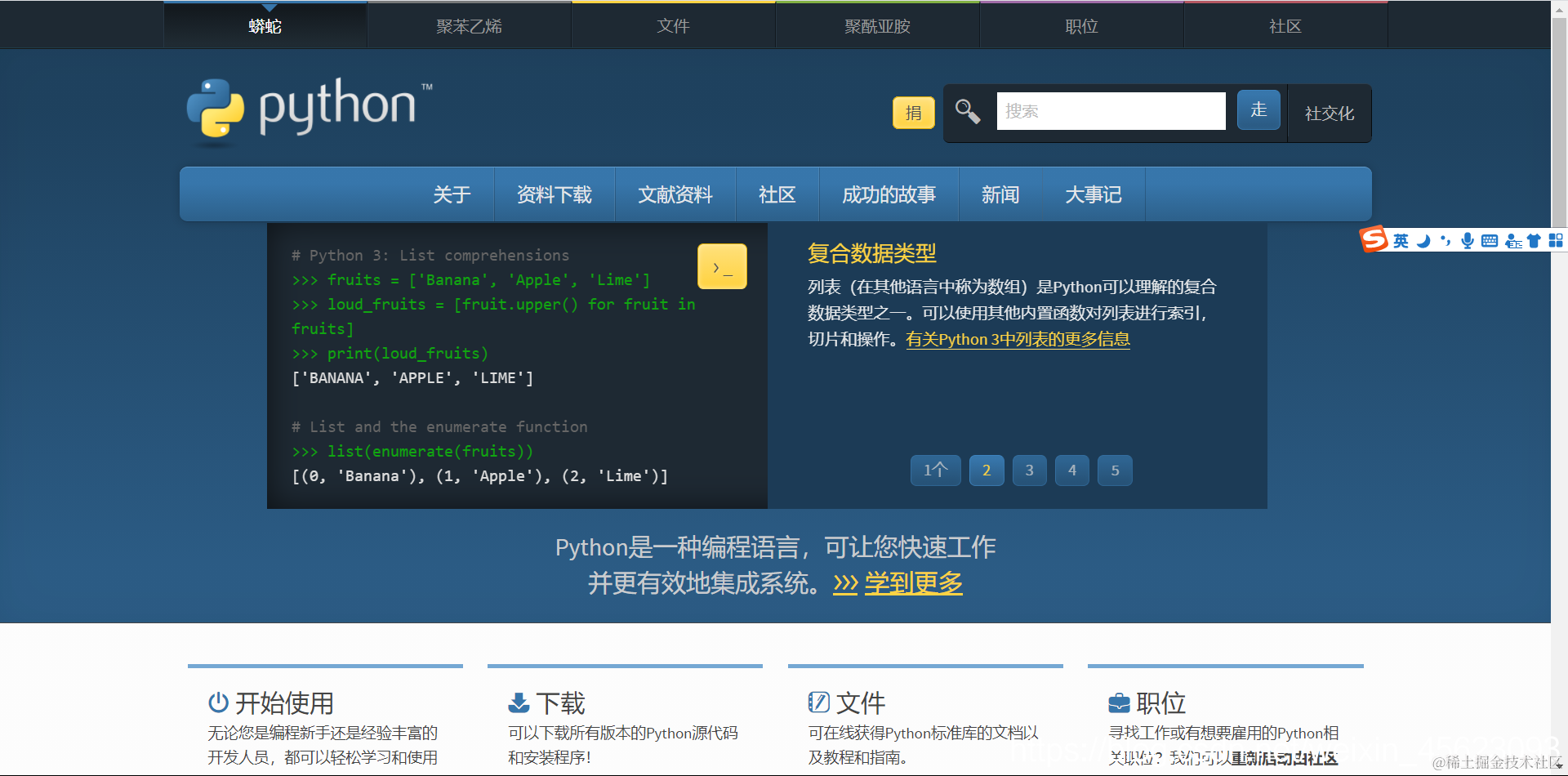Click the 下载 download arrow icon

coord(518,702)
